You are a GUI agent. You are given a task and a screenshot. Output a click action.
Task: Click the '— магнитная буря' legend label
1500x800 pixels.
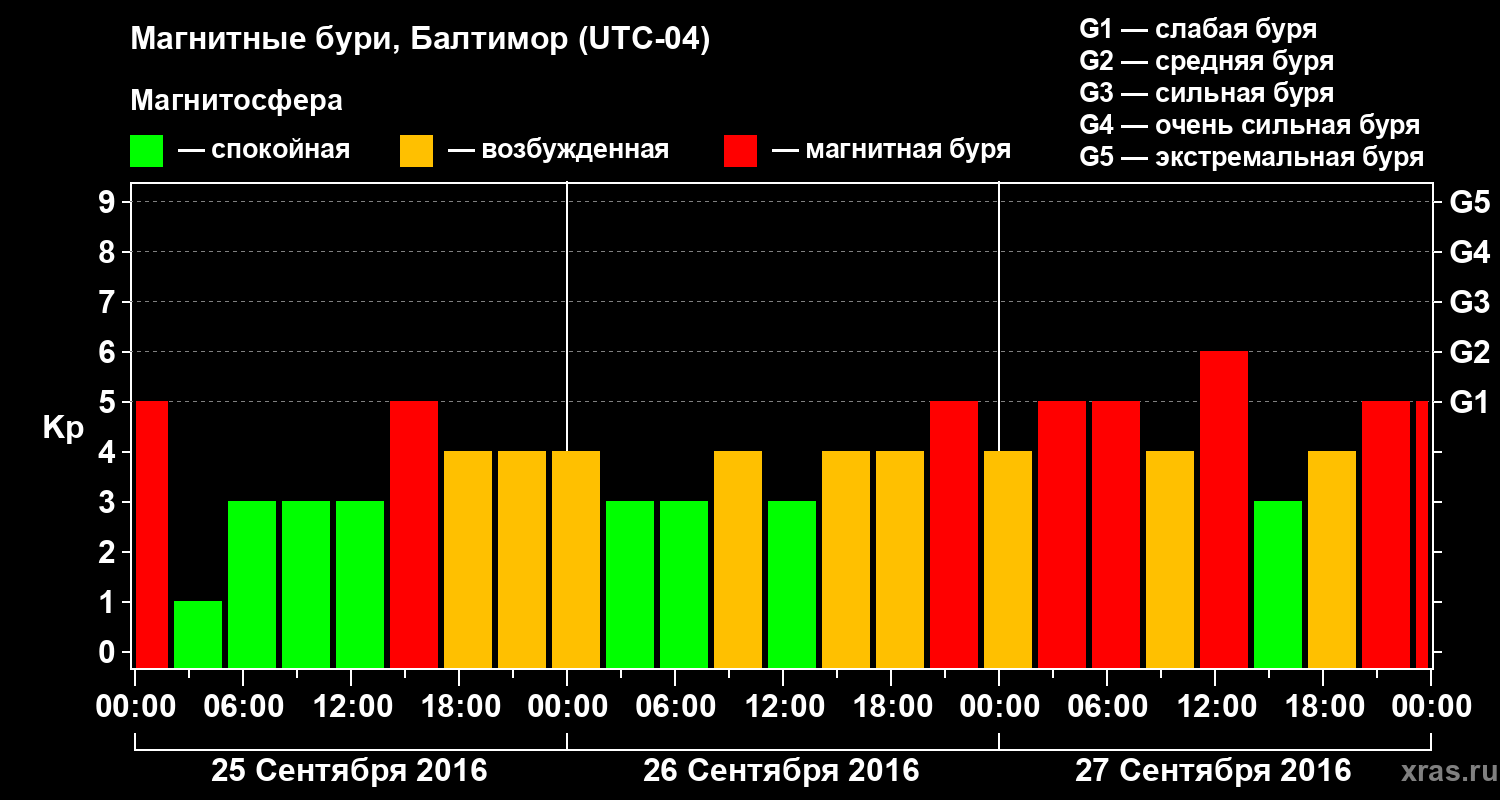(892, 150)
